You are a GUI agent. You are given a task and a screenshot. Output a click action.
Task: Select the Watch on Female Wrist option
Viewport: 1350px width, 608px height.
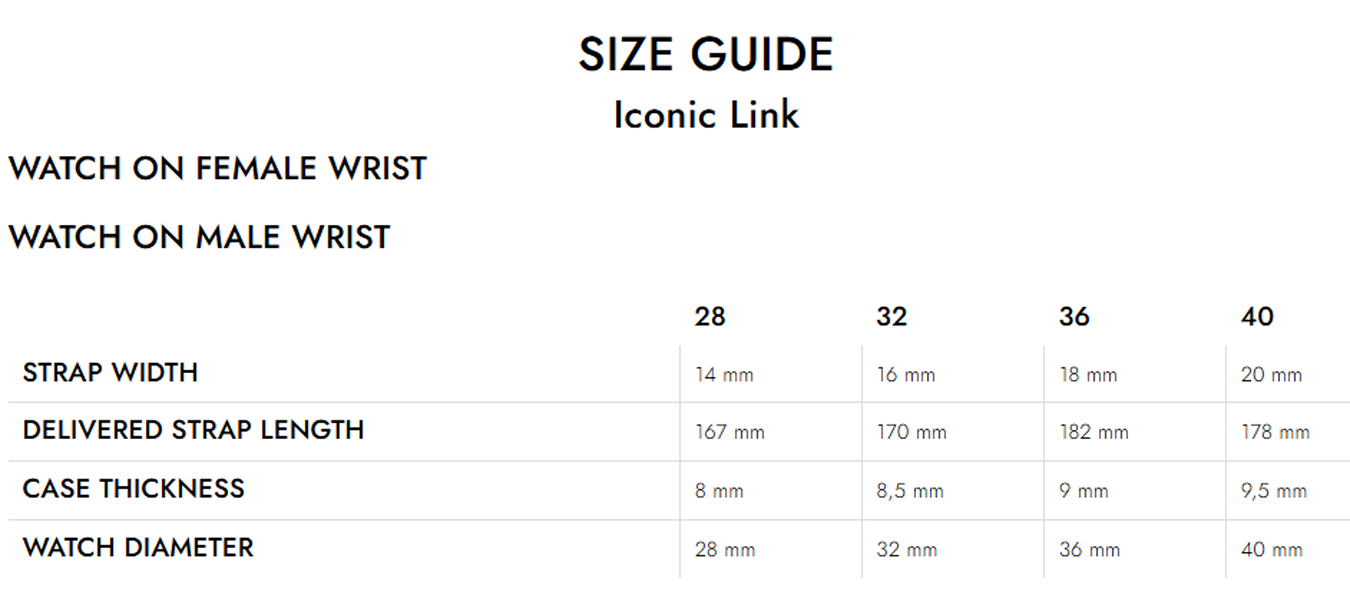(217, 168)
